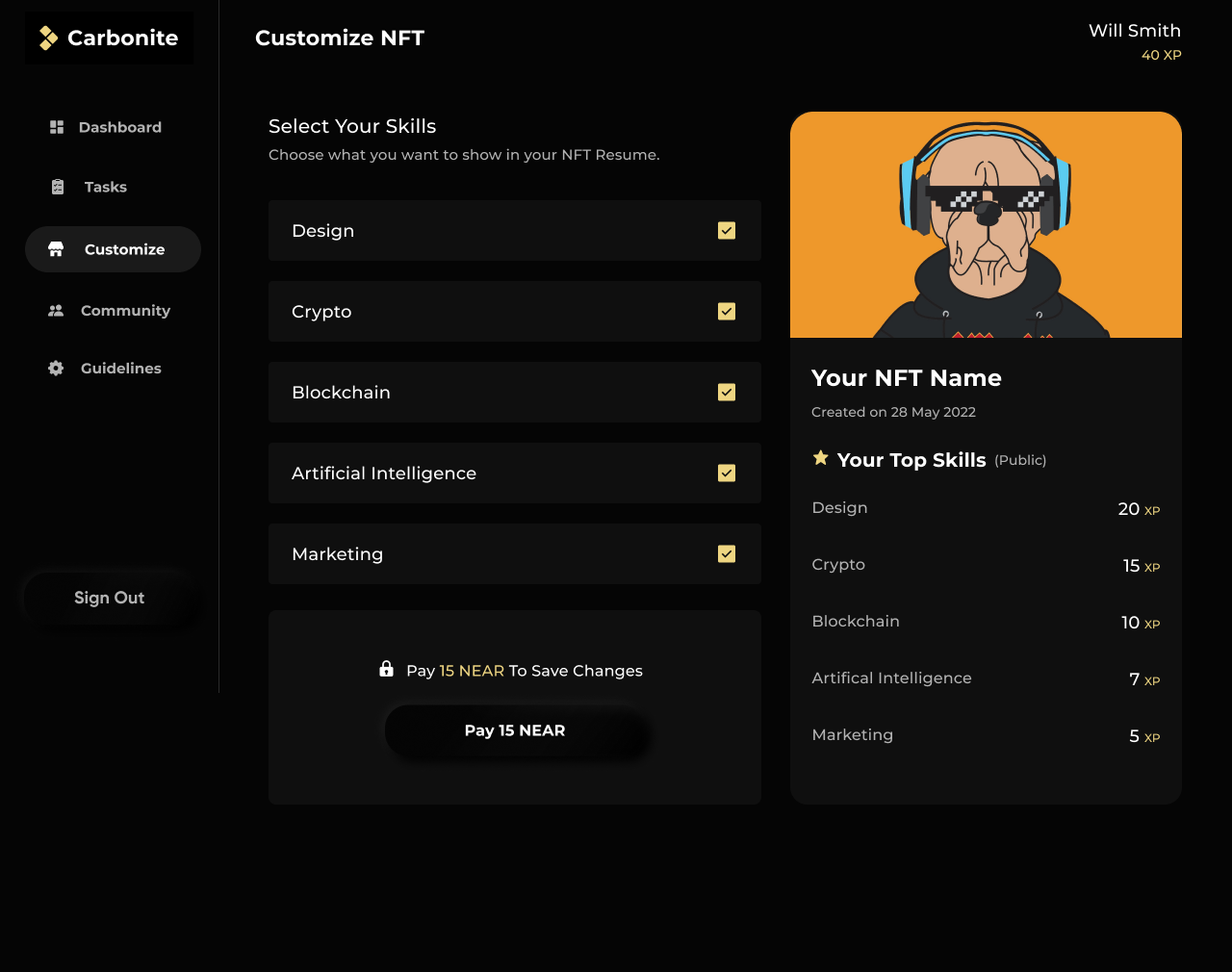Toggle the Design skill checkbox
The width and height of the screenshot is (1232, 972).
pos(727,231)
